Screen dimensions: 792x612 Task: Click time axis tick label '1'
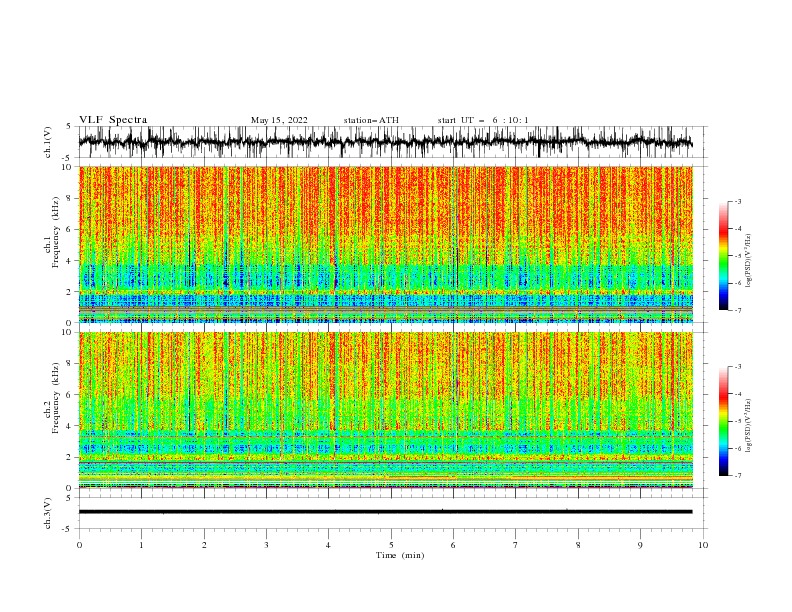pos(141,545)
